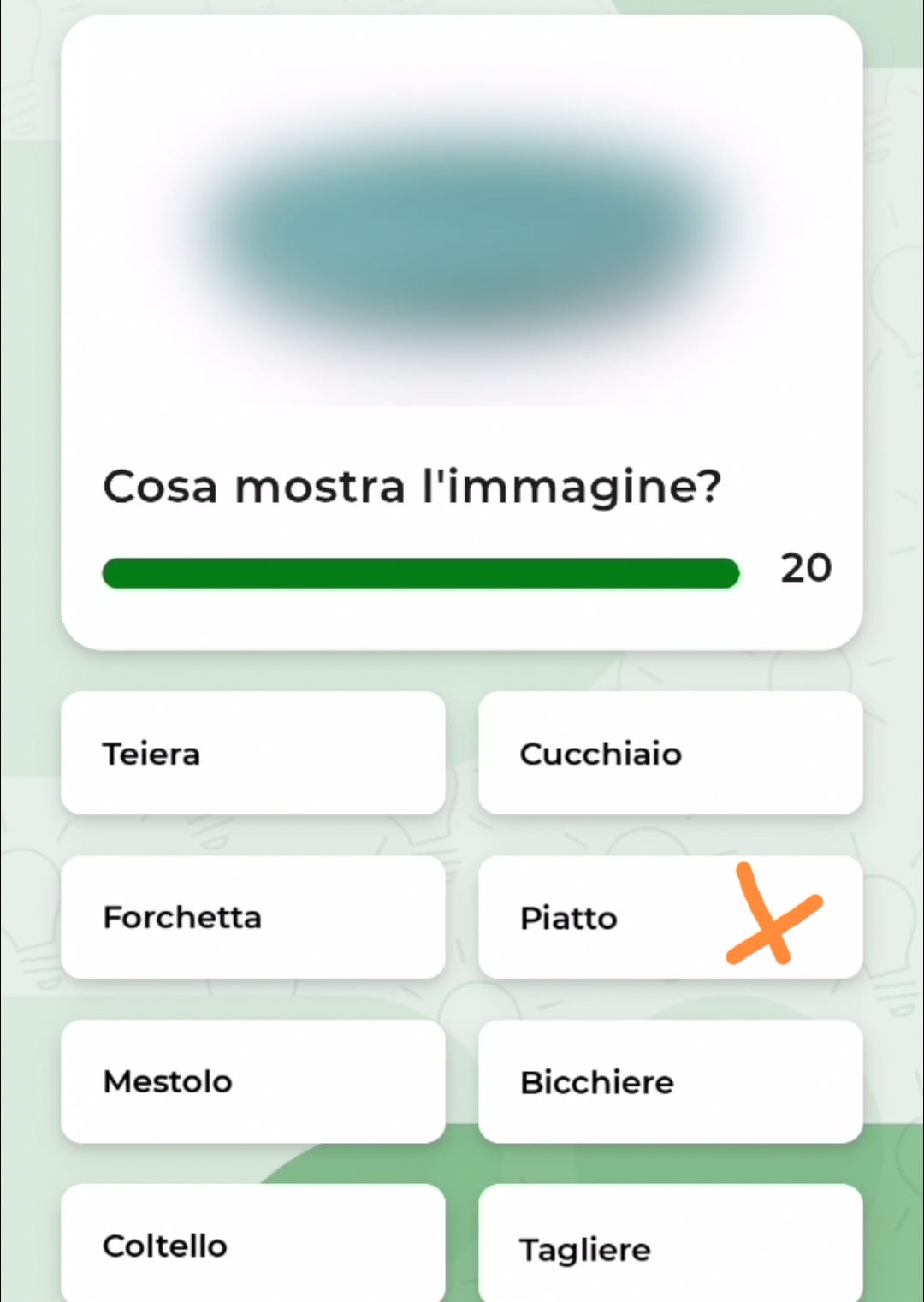The image size is (924, 1302).
Task: Choose Cucchiaio as the answer
Action: click(671, 753)
